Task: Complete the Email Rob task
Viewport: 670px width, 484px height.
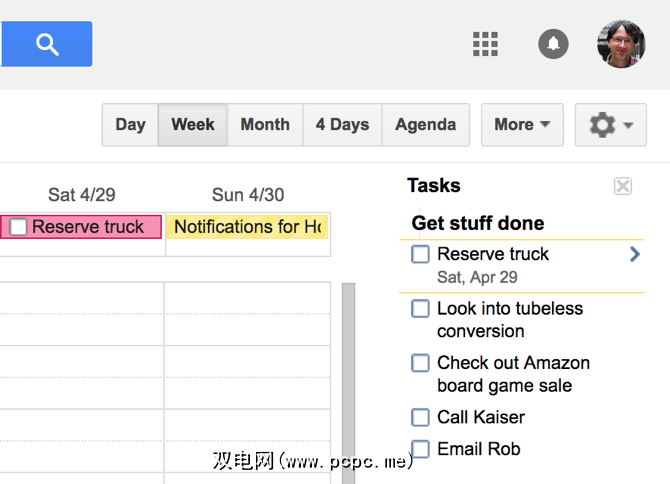Action: 421,449
